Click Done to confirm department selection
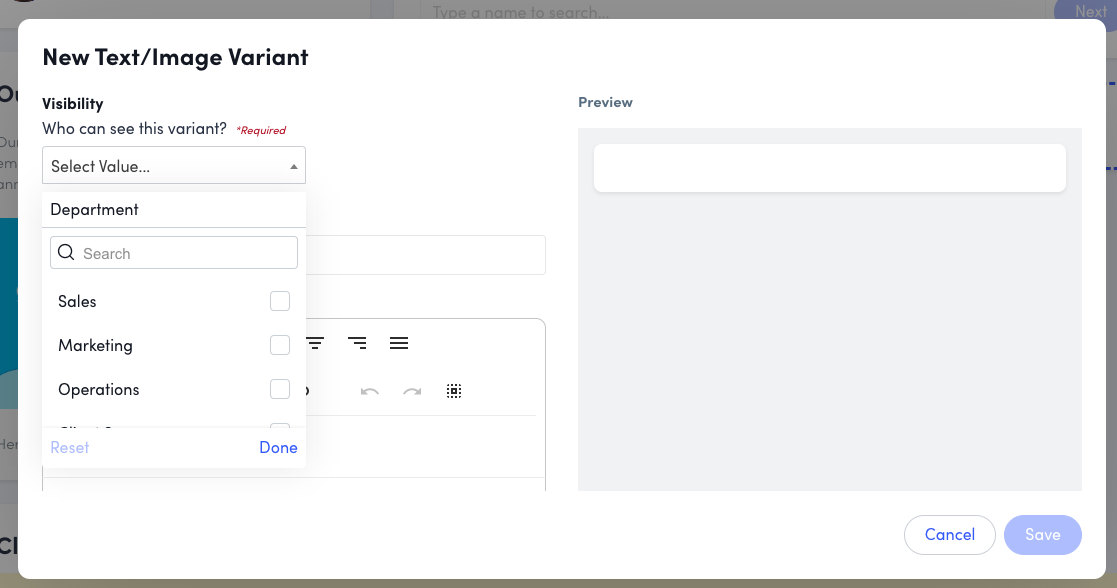 pyautogui.click(x=278, y=447)
